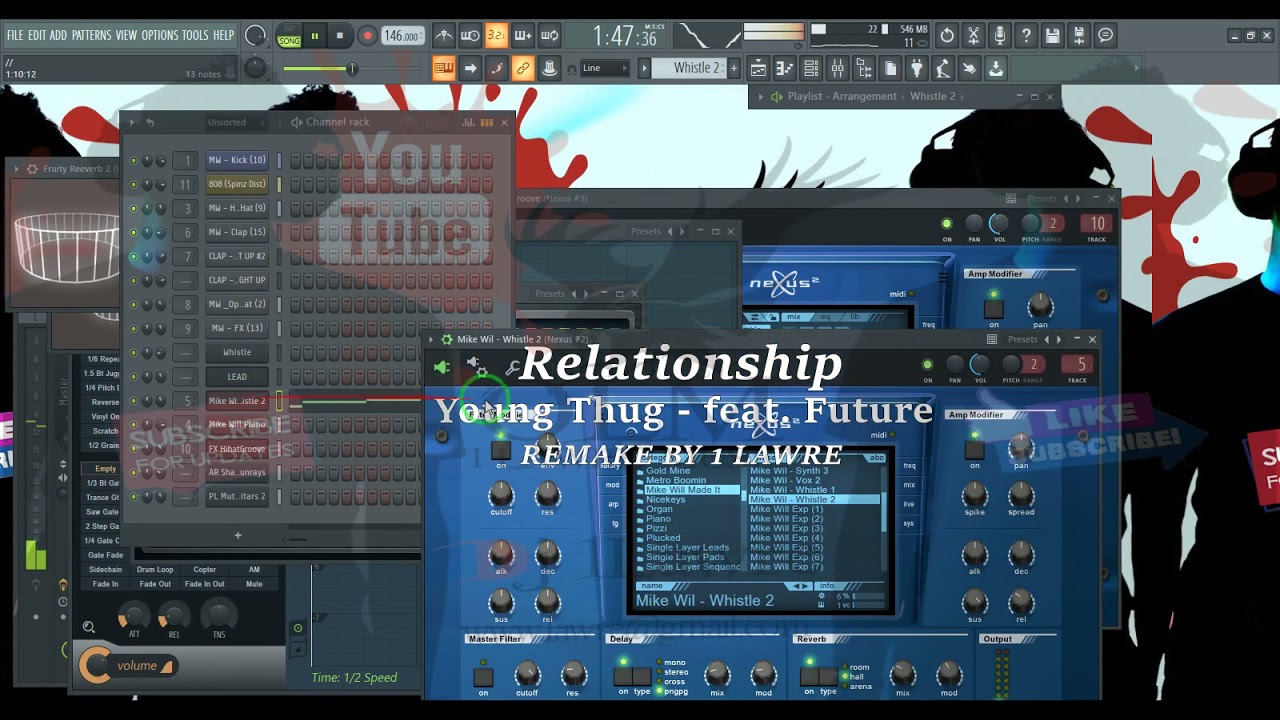Click the wrench icon in Nexus #2 wrapper

[511, 369]
